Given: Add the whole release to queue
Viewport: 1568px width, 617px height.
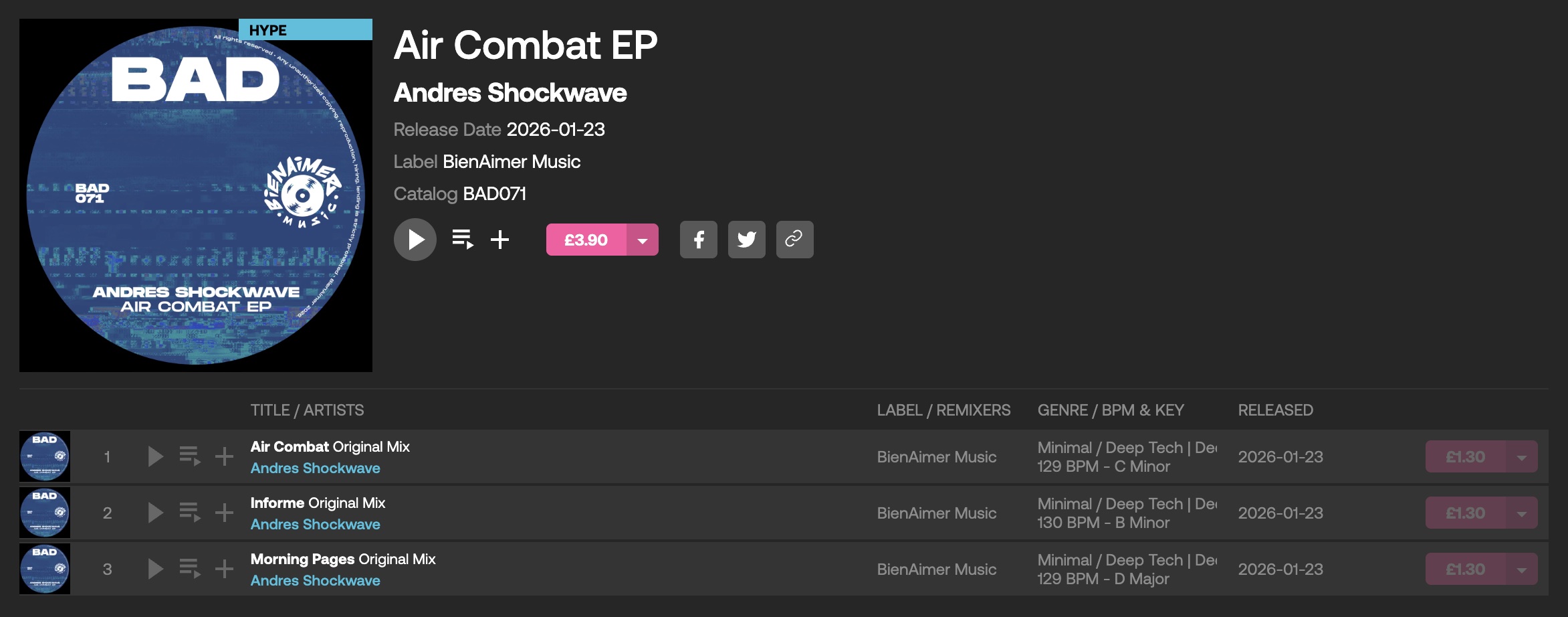Looking at the screenshot, I should click(463, 240).
